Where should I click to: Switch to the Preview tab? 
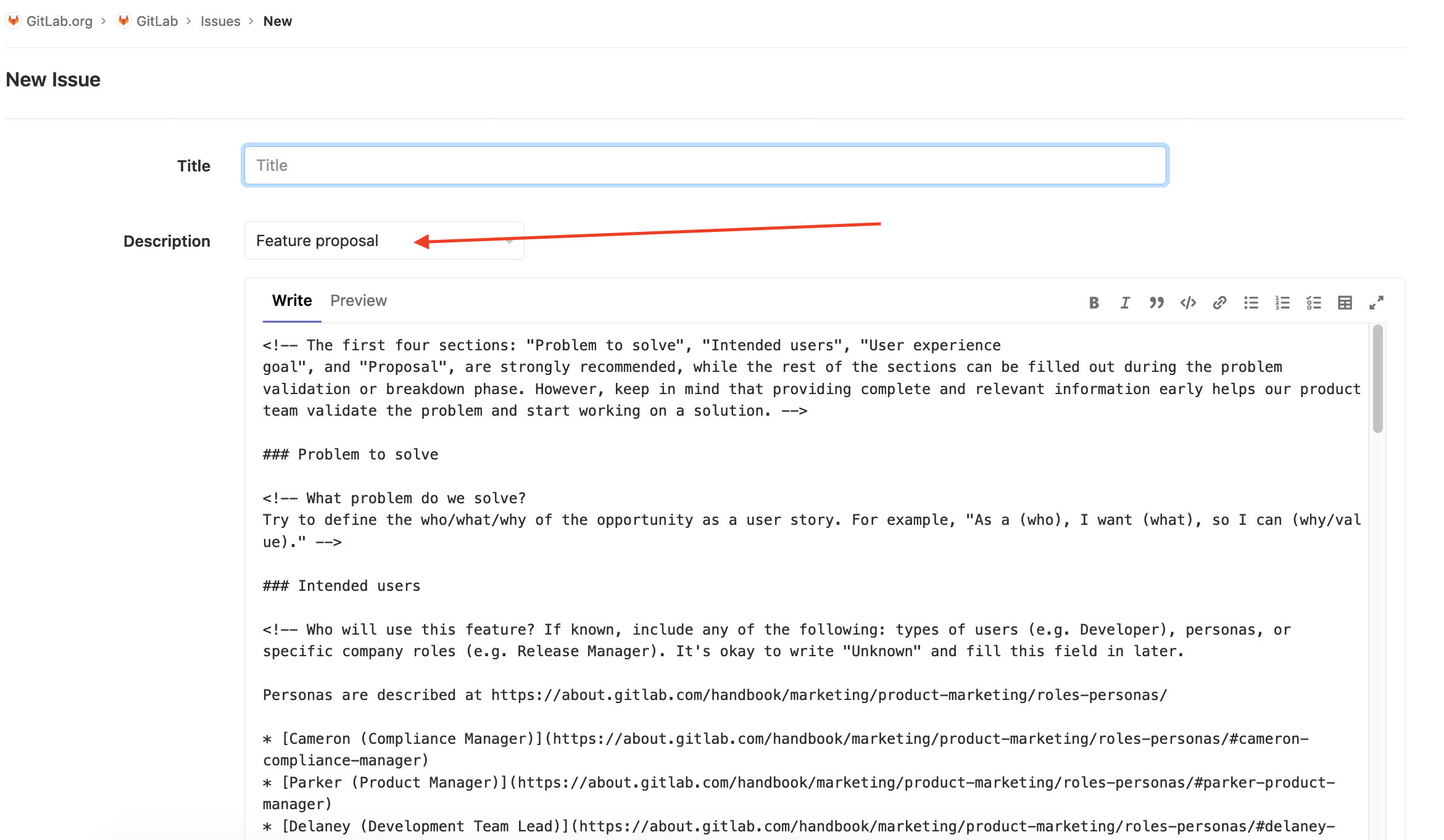[359, 300]
